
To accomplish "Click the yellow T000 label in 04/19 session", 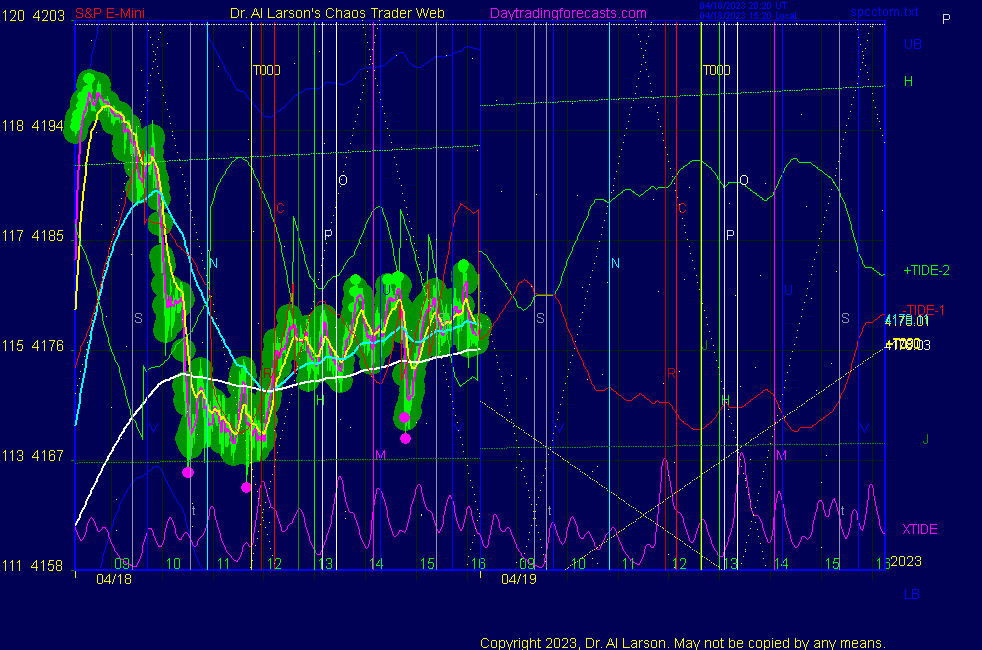I will pyautogui.click(x=716, y=70).
